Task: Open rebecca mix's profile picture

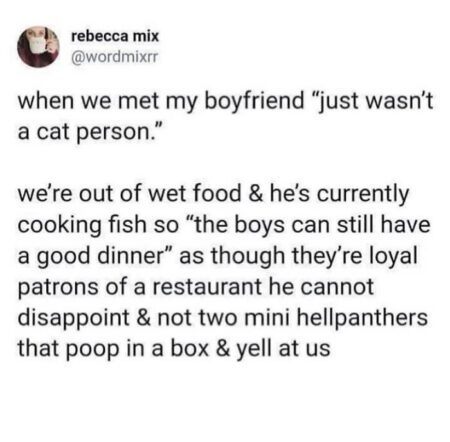Action: tap(38, 47)
